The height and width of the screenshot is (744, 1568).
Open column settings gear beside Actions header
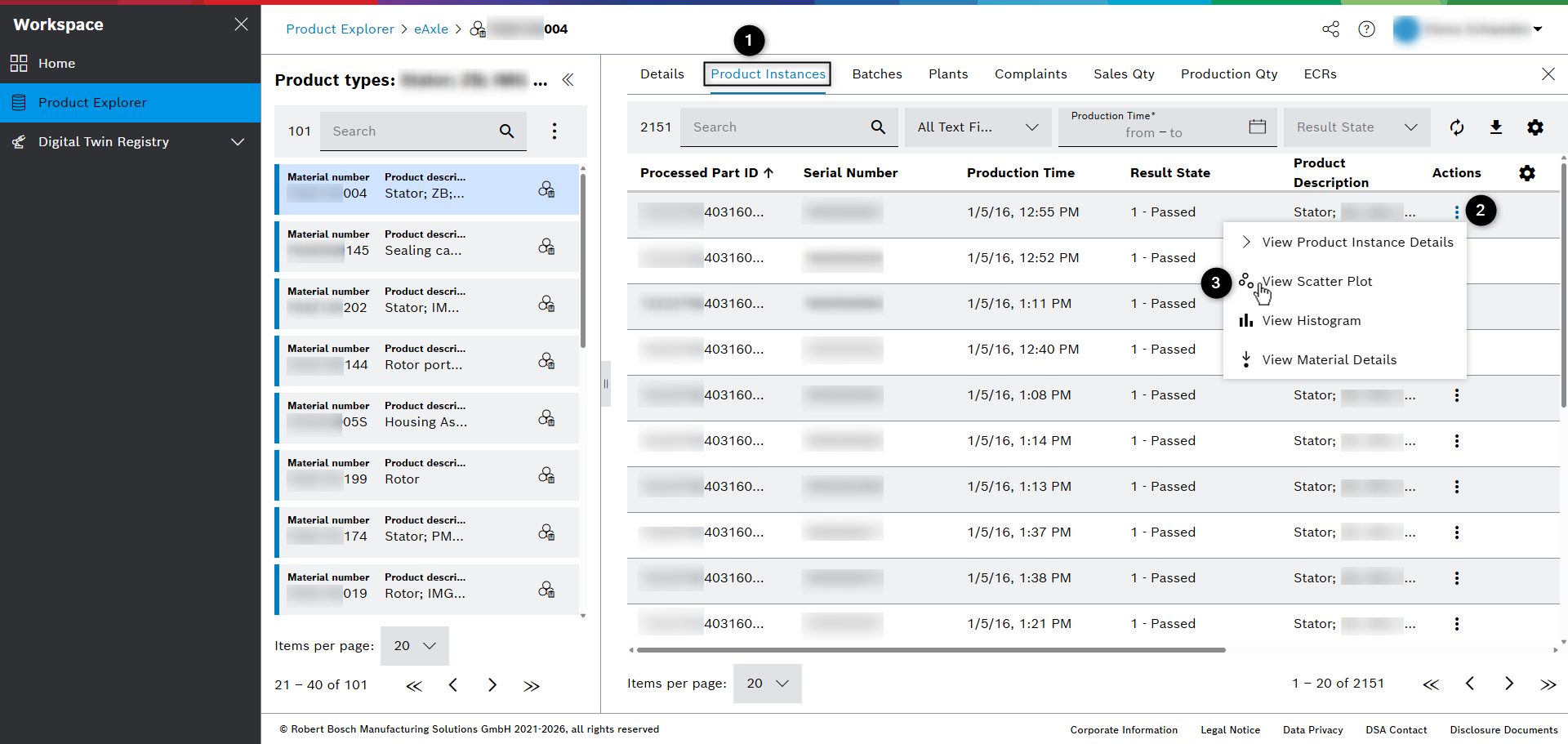(1527, 173)
